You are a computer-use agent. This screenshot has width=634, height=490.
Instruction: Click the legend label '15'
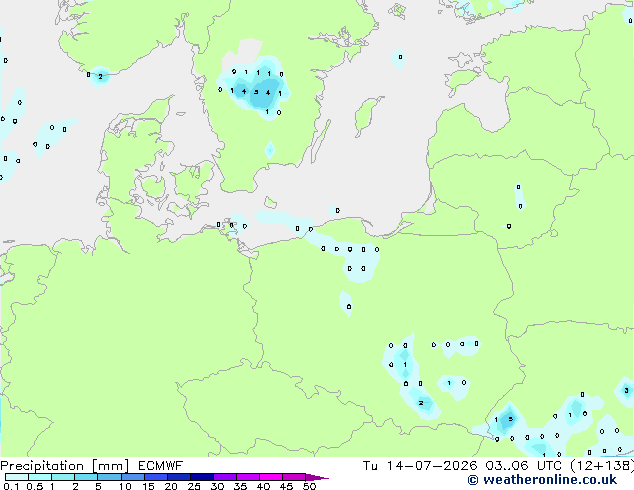click(148, 486)
